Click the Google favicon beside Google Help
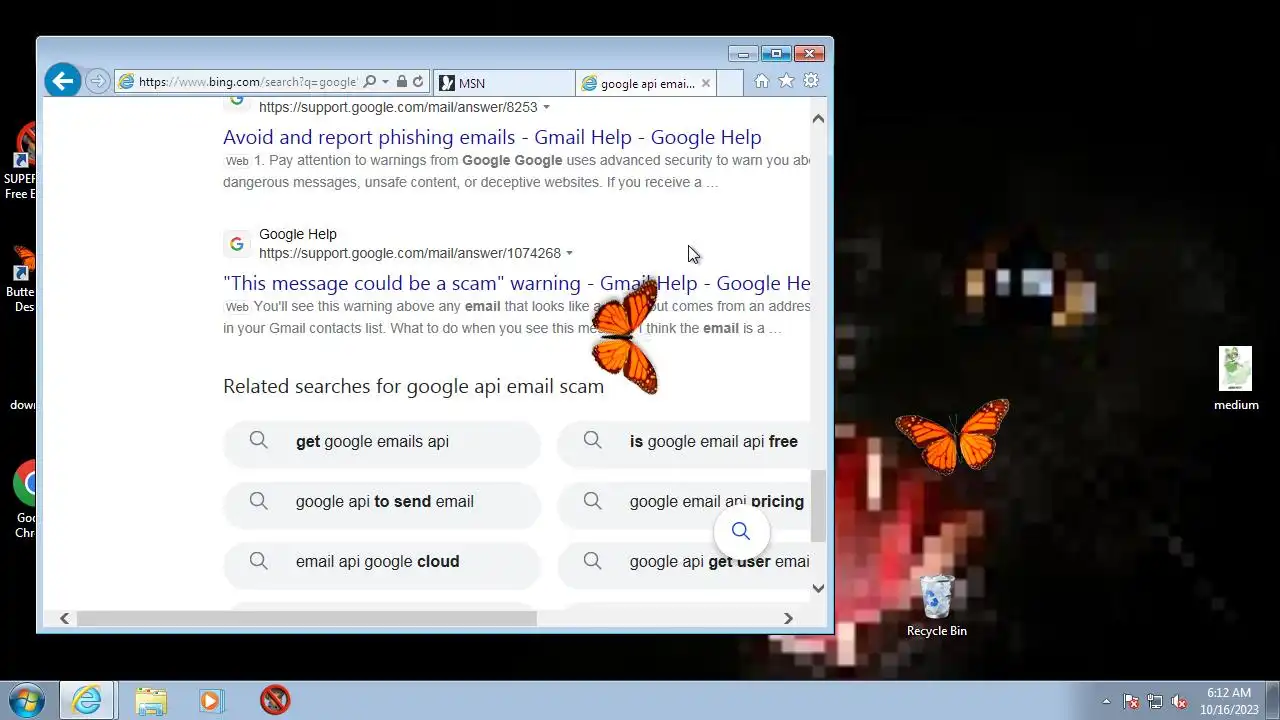 click(x=236, y=243)
